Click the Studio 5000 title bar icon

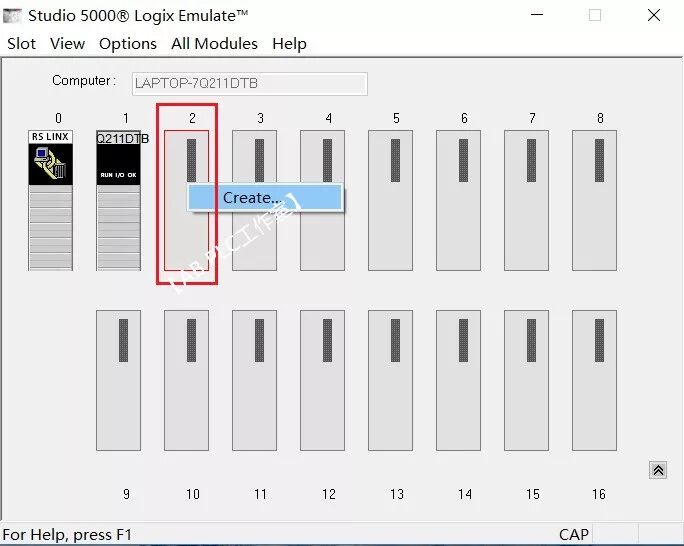12,16
